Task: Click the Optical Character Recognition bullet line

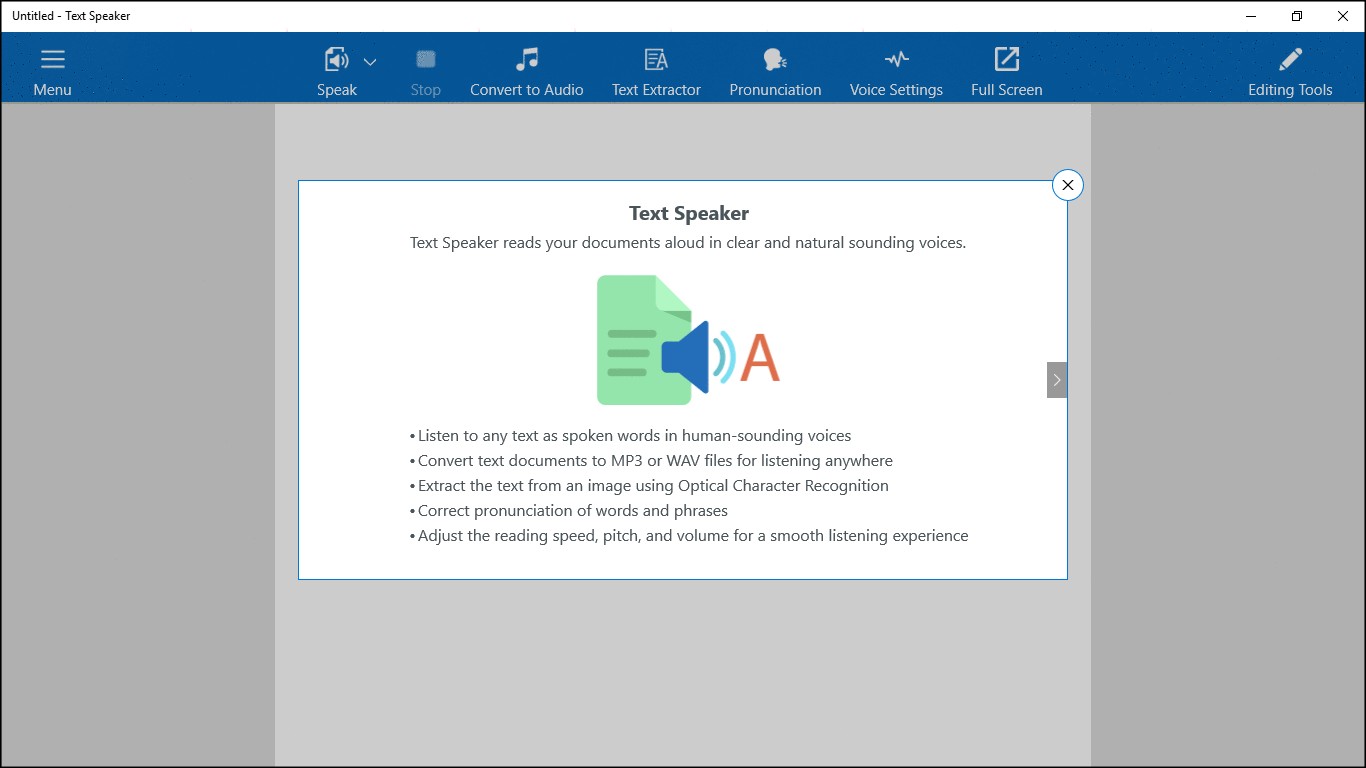Action: click(x=652, y=486)
